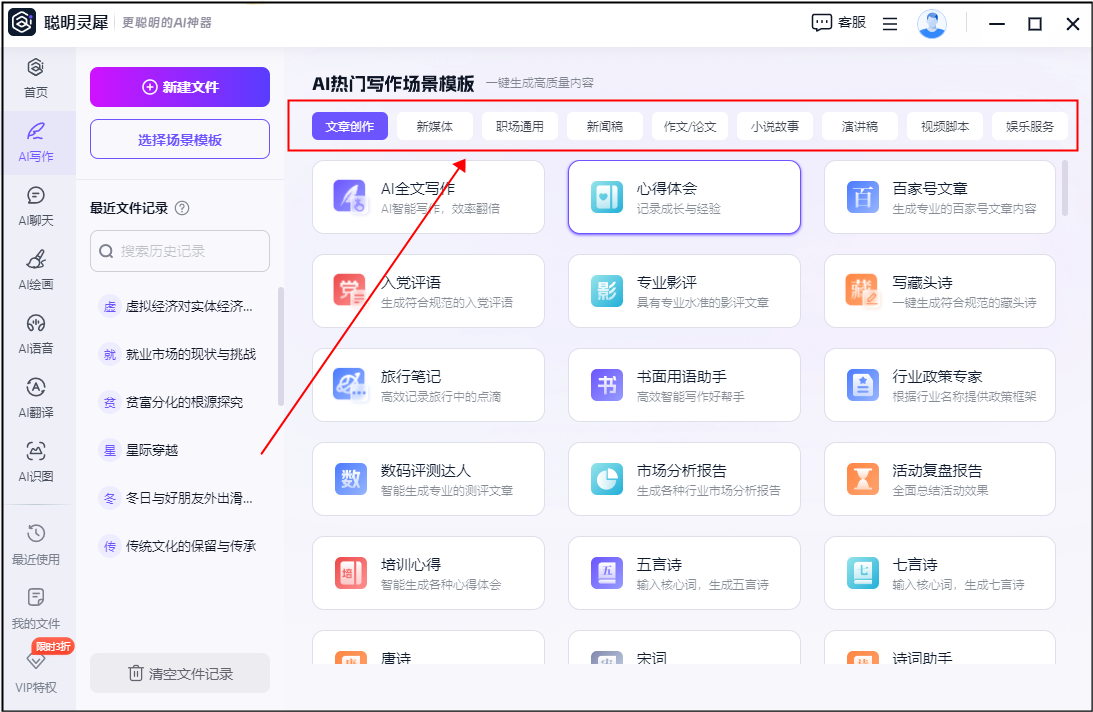Open 最近使用 in the sidebar

36,544
